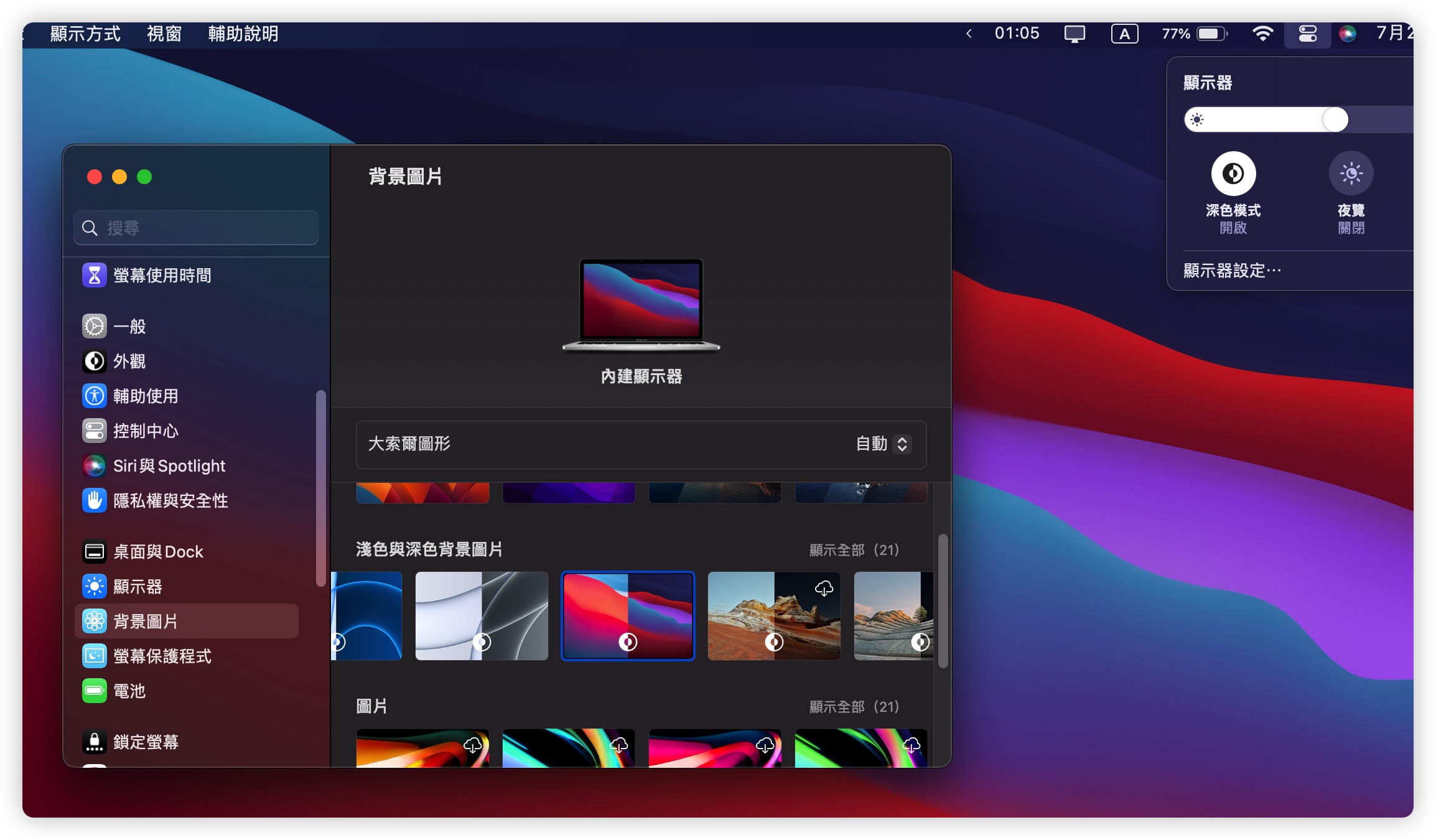Open Appearance (外觀) settings icon
Screen dimensions: 1436x840
[x=94, y=361]
